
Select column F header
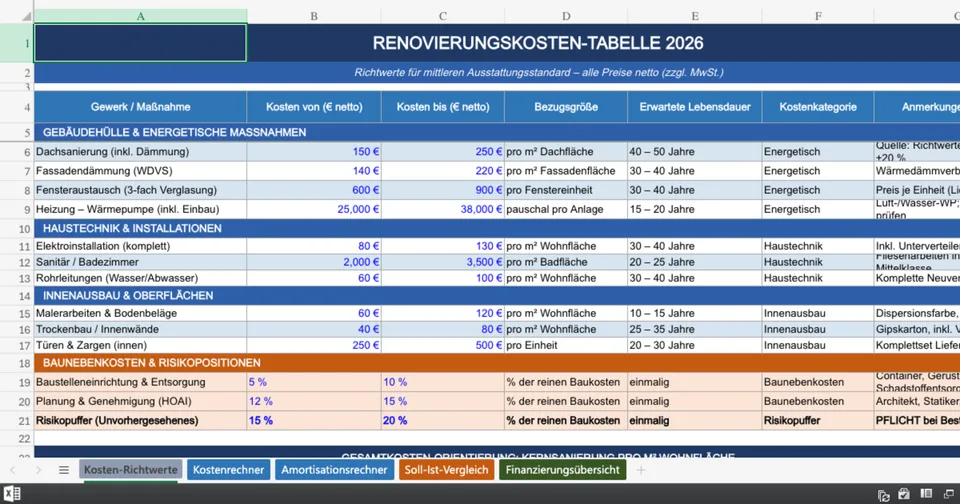coord(818,16)
